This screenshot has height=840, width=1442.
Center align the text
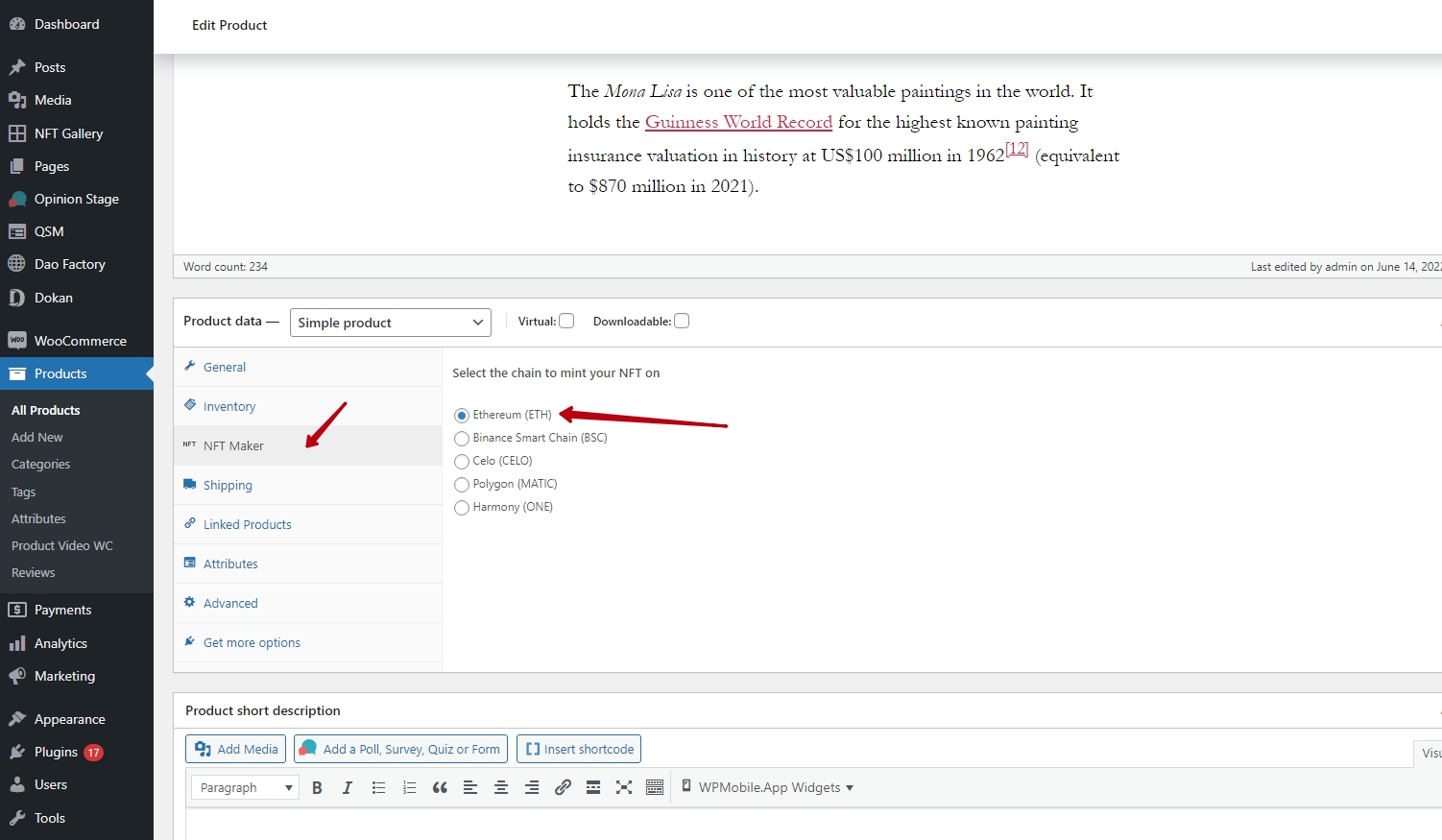click(x=501, y=787)
